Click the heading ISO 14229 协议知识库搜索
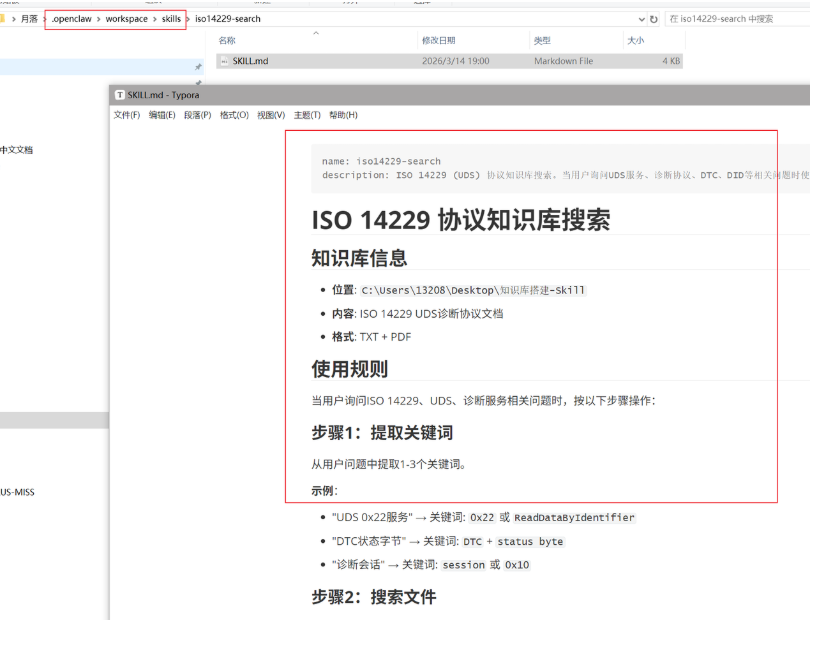The image size is (829, 646). click(x=460, y=220)
